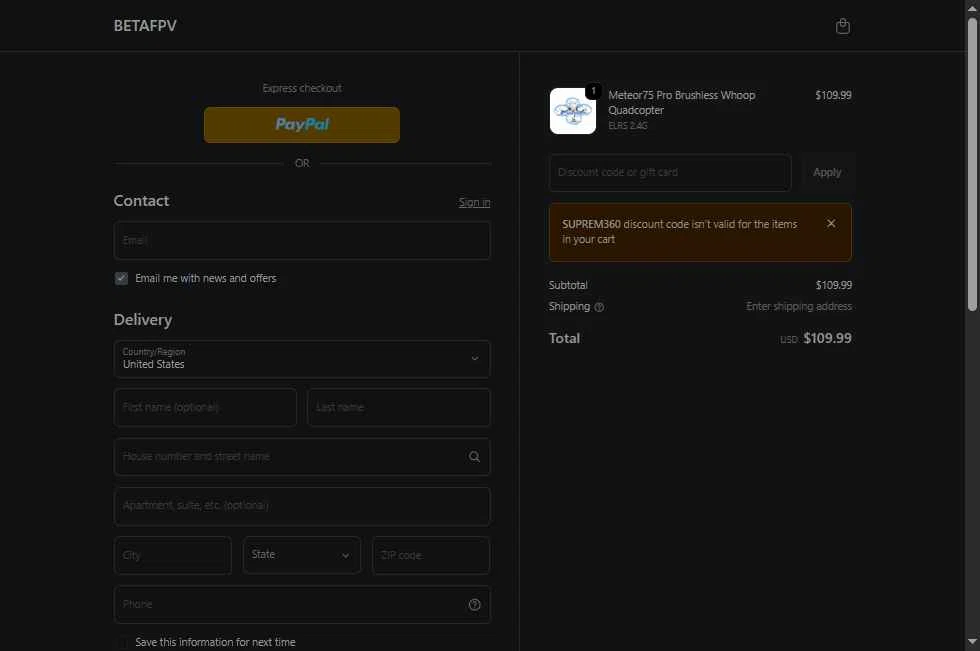This screenshot has width=980, height=651.
Task: Click the phone field help icon
Action: [x=474, y=604]
